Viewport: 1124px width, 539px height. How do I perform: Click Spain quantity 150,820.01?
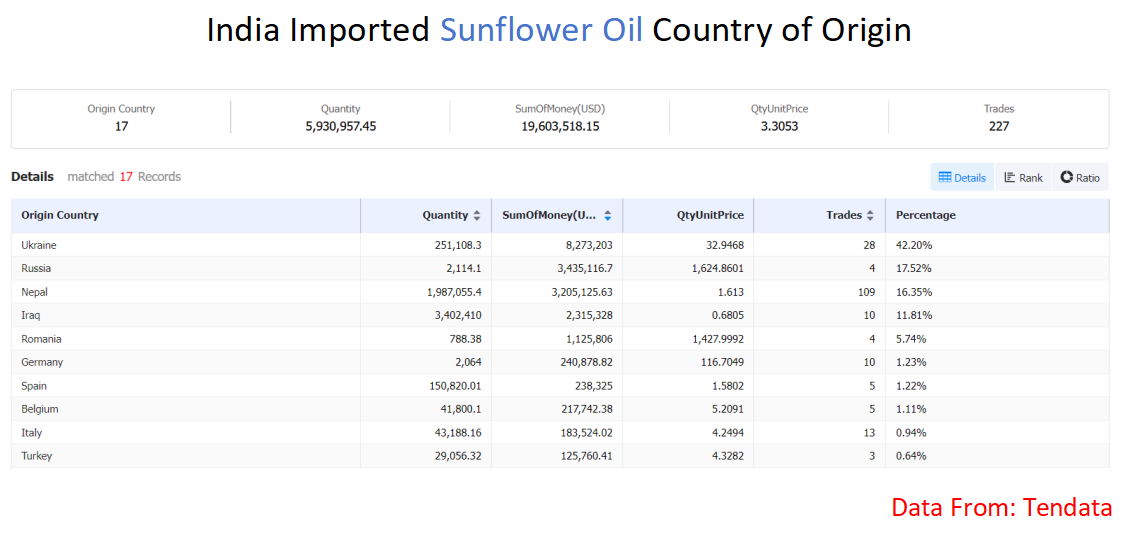tap(455, 386)
